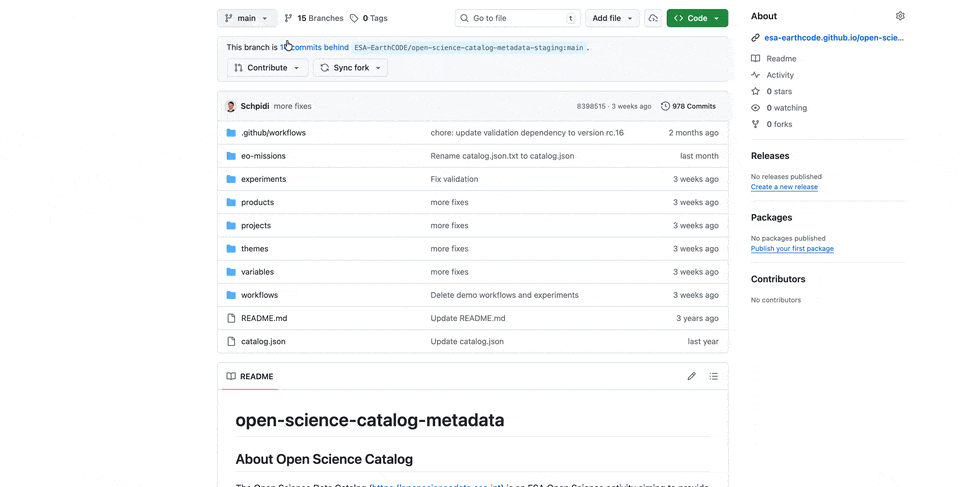The height and width of the screenshot is (487, 960).
Task: Expand the Add file dropdown
Action: tap(612, 18)
